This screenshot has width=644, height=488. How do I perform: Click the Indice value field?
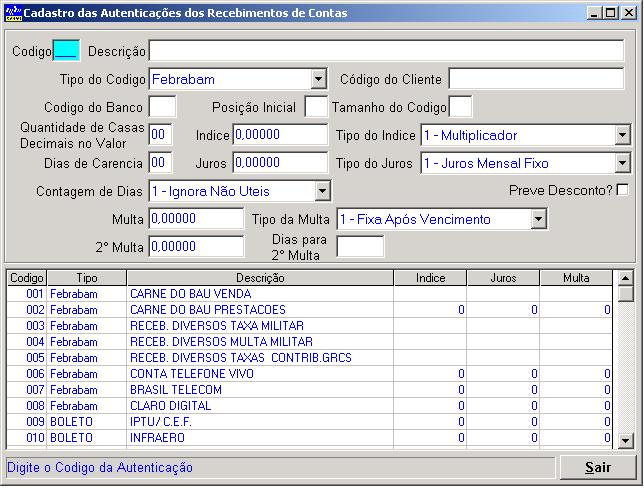(281, 135)
